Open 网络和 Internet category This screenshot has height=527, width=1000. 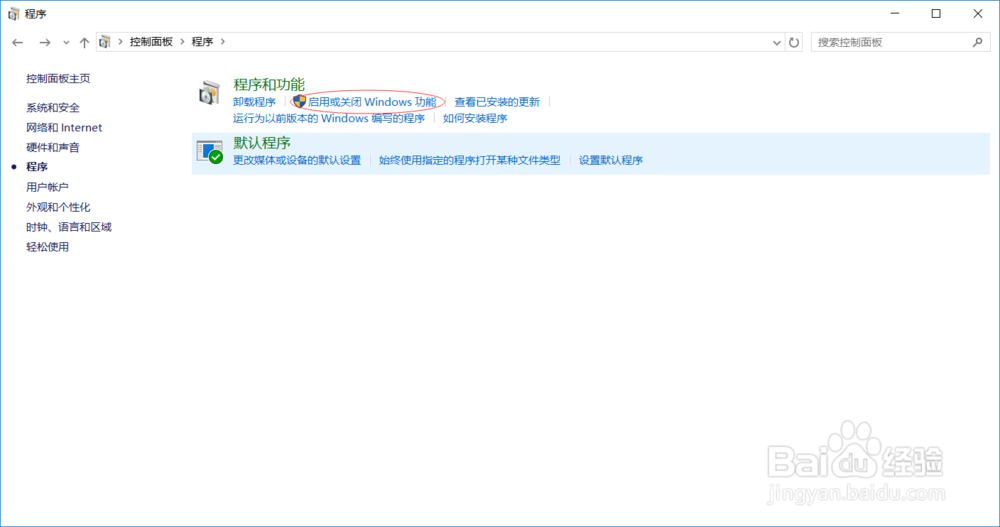point(64,128)
